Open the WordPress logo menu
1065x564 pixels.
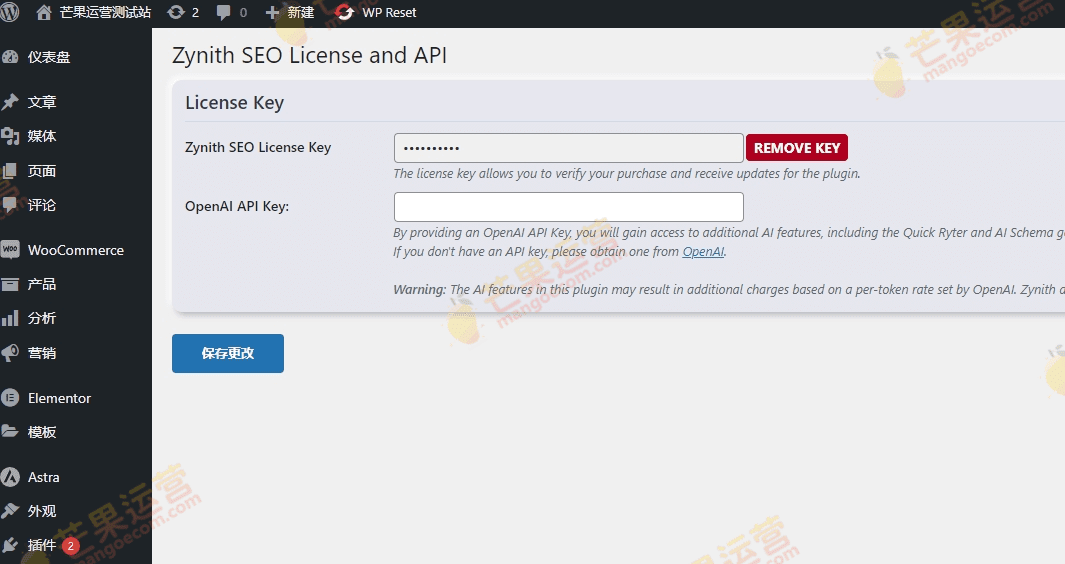tap(10, 12)
